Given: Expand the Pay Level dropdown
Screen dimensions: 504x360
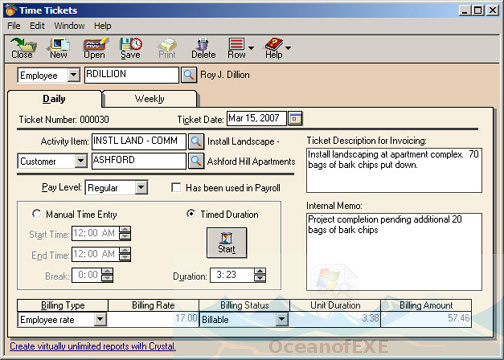Looking at the screenshot, I should click(x=141, y=188).
